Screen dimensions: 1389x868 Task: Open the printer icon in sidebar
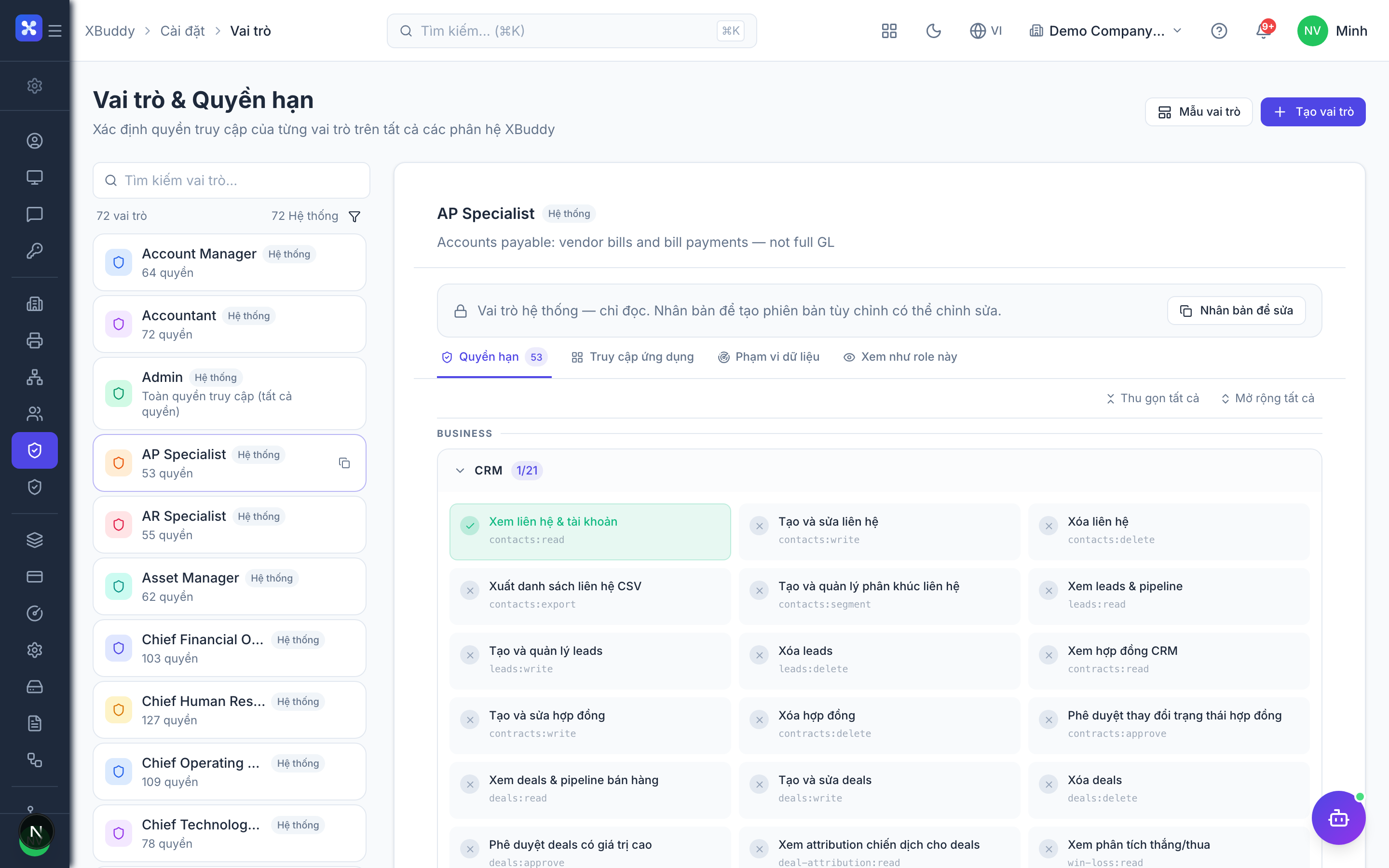point(34,340)
